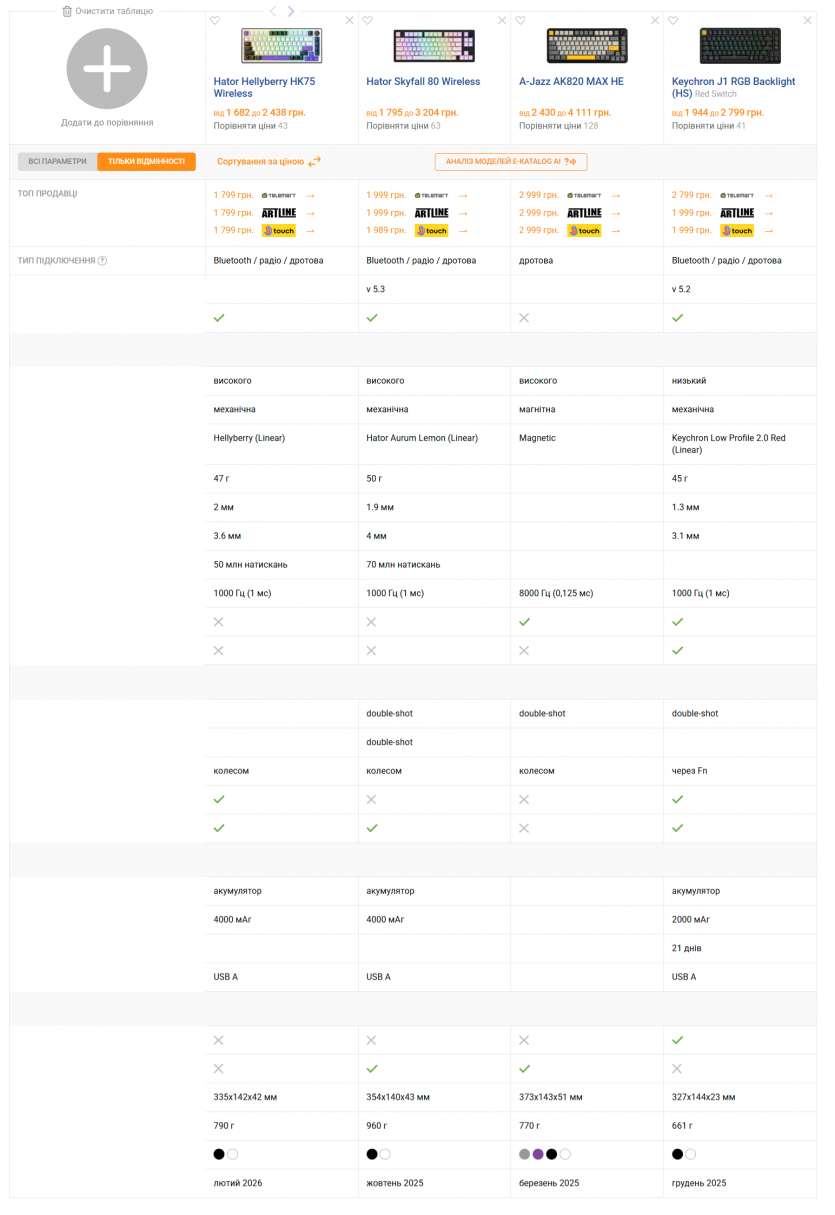835x1215 pixels.
Task: Select the ТІЛЬКИ ВІДМІННОСТІ filter
Action: coord(146,162)
